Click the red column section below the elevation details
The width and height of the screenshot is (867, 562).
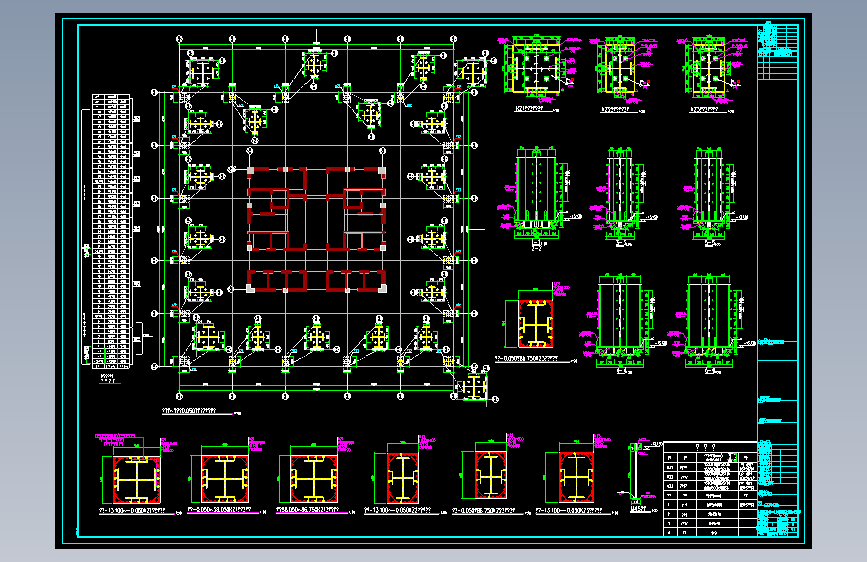pyautogui.click(x=535, y=324)
